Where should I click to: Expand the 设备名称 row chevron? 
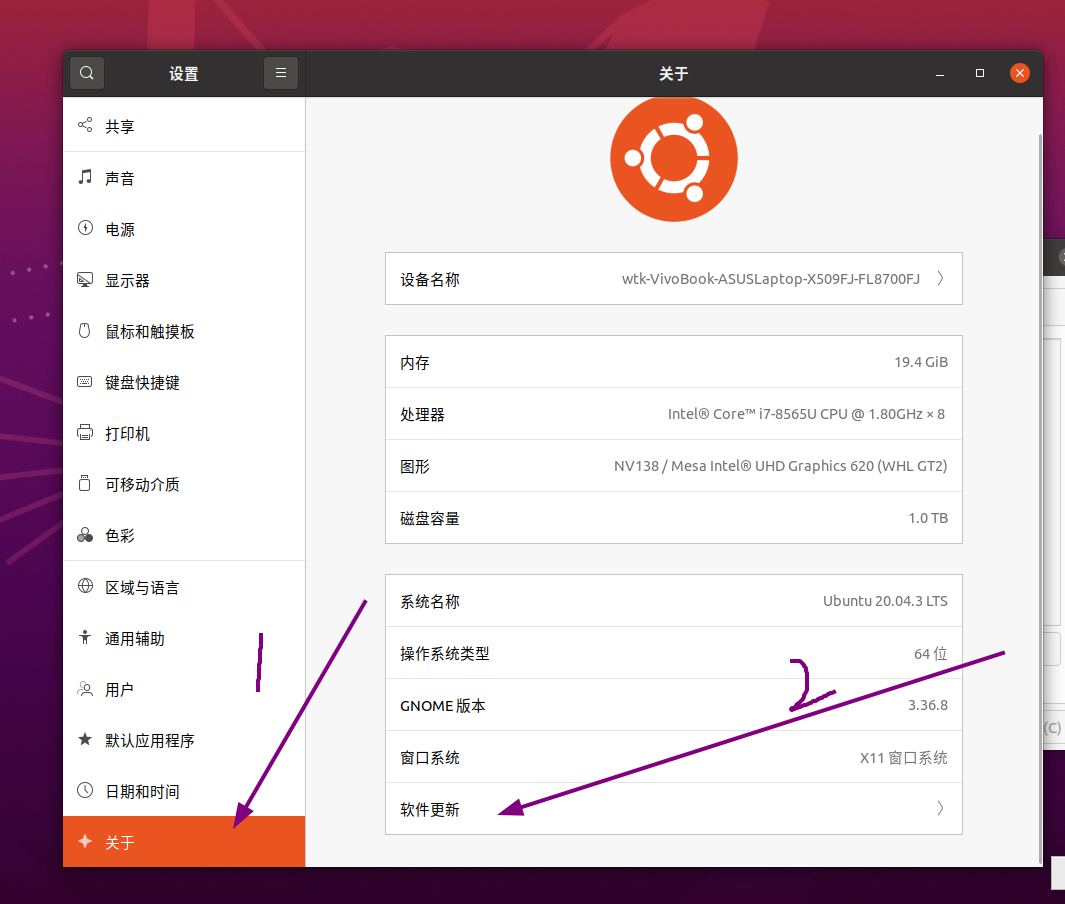(x=941, y=278)
